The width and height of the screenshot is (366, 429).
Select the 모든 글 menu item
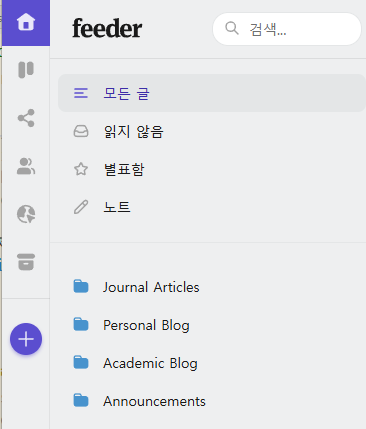pyautogui.click(x=212, y=93)
